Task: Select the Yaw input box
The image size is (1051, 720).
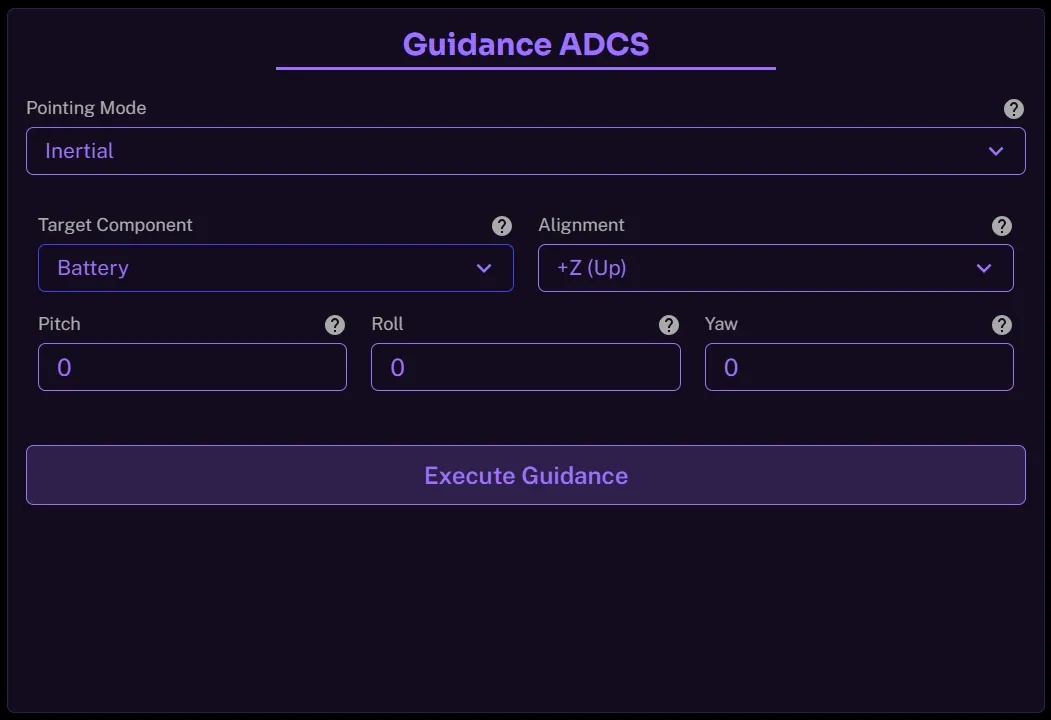Action: 859,367
